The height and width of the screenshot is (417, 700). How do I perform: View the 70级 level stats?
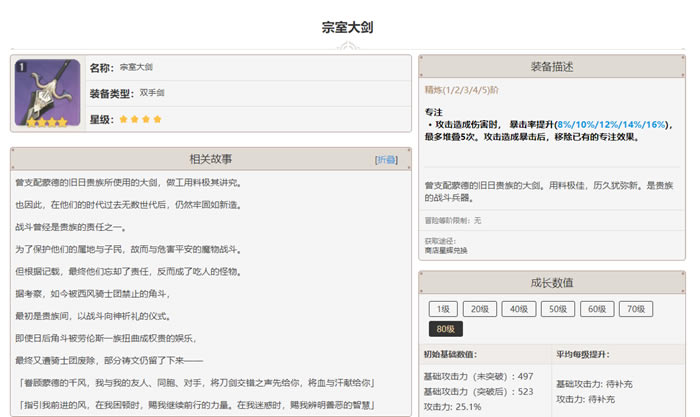tap(636, 309)
